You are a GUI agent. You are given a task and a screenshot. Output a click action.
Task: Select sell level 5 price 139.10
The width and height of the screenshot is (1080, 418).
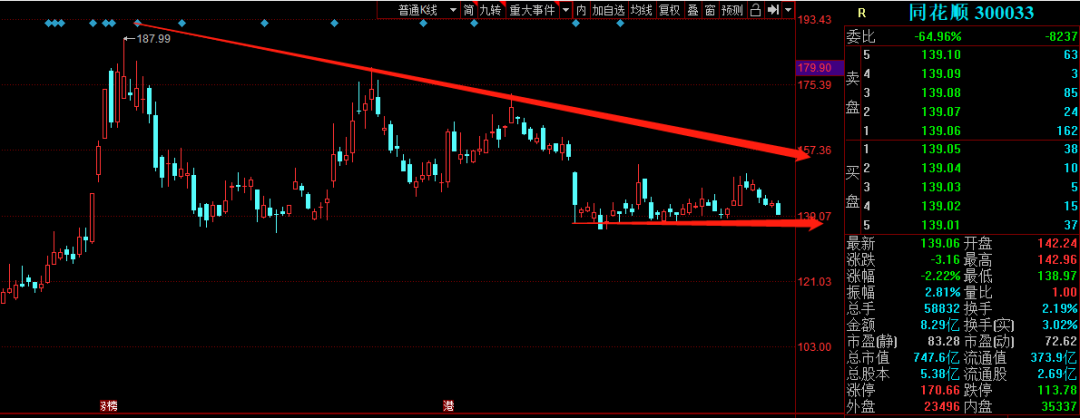pos(941,55)
